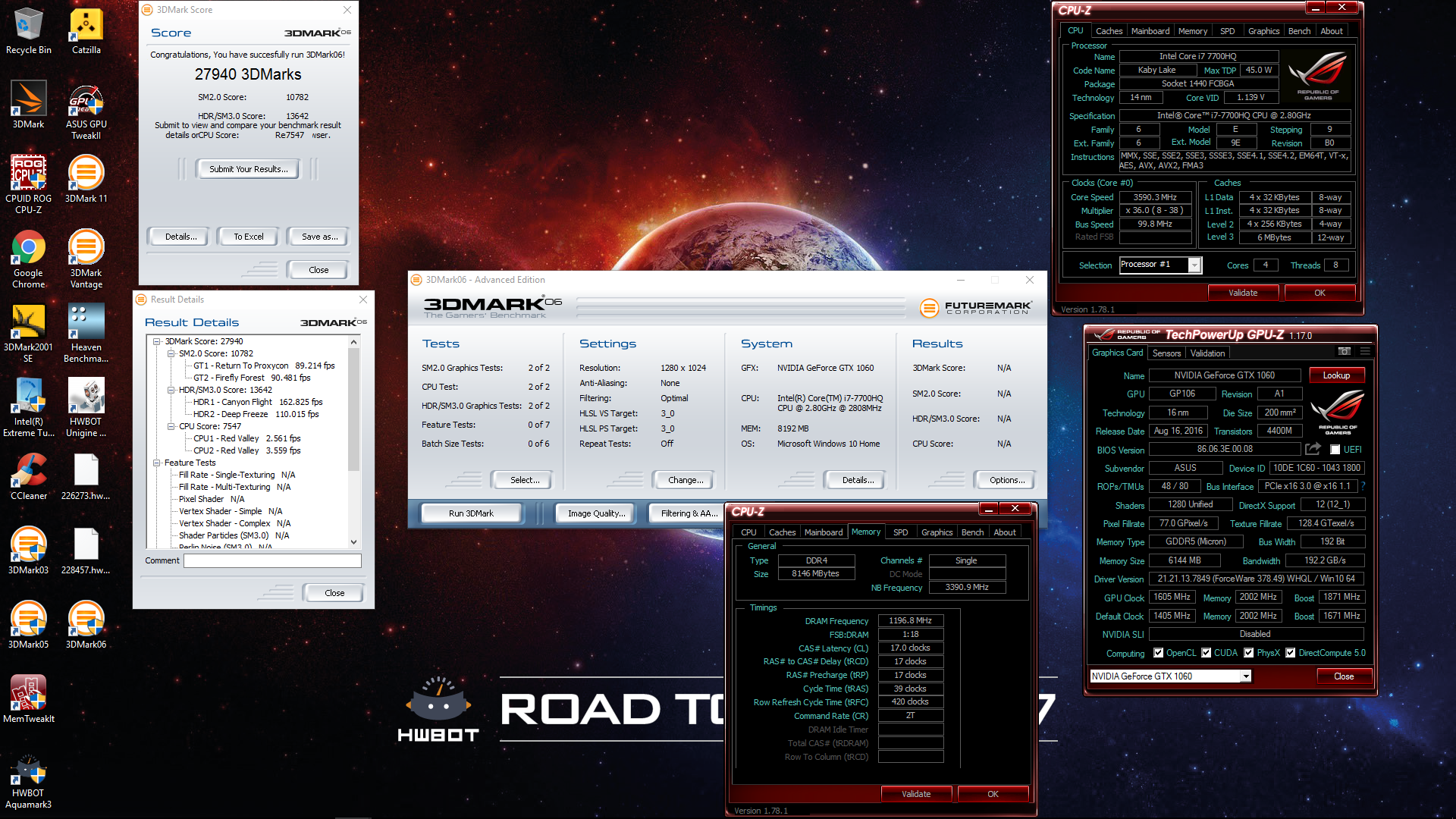1456x819 pixels.
Task: Open 3DMark2001 SE desktop icon
Action: (28, 333)
